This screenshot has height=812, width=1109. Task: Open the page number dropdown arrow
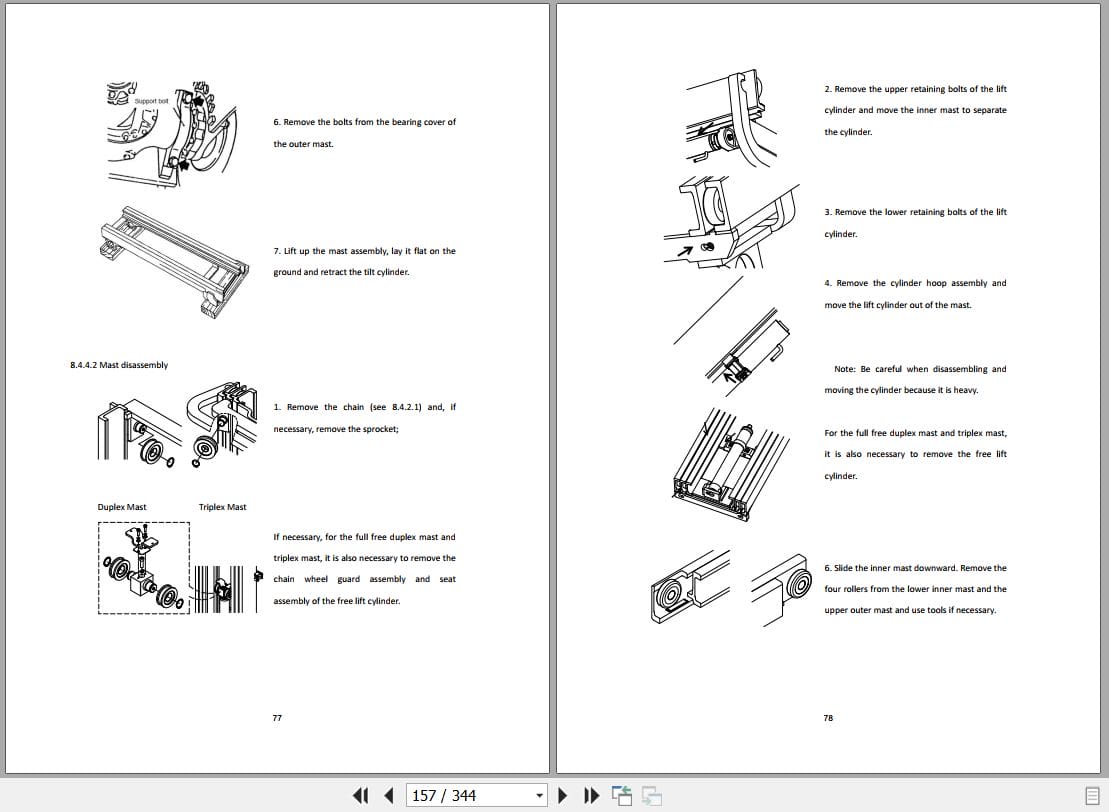click(540, 796)
